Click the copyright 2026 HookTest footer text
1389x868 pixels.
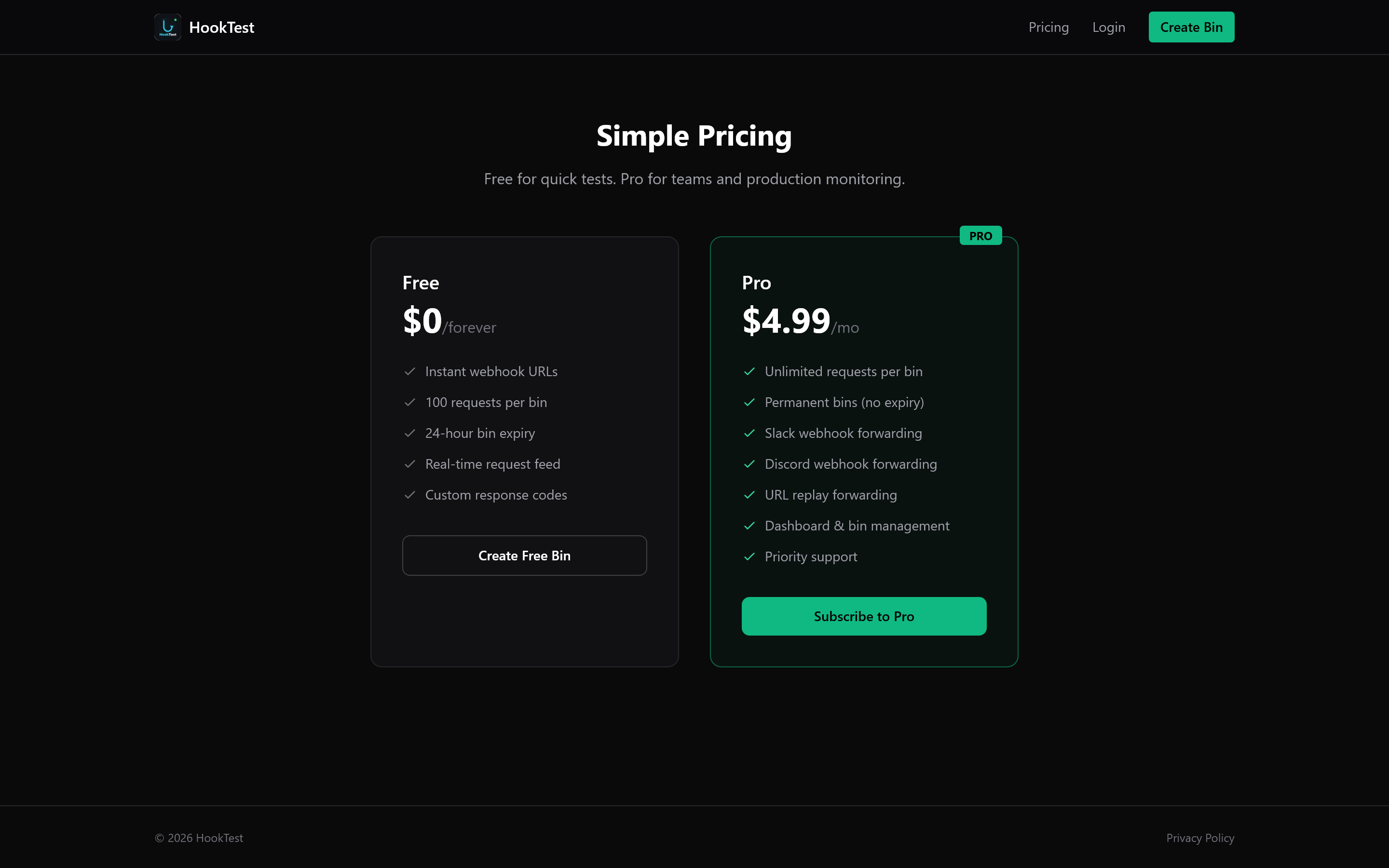(x=199, y=838)
